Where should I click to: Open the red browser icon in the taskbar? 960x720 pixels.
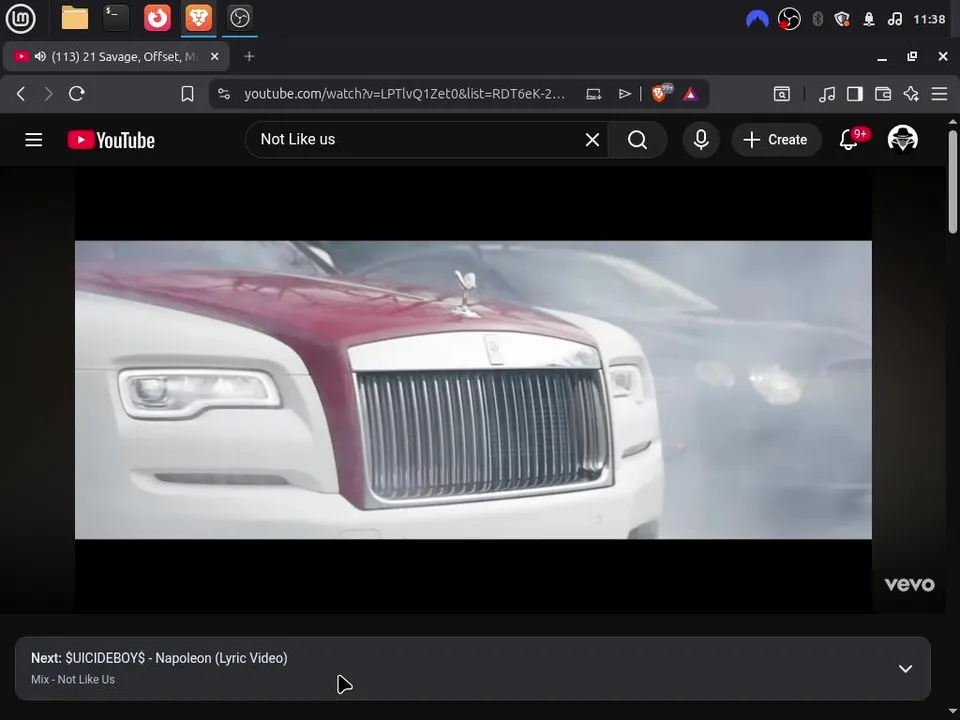[157, 18]
